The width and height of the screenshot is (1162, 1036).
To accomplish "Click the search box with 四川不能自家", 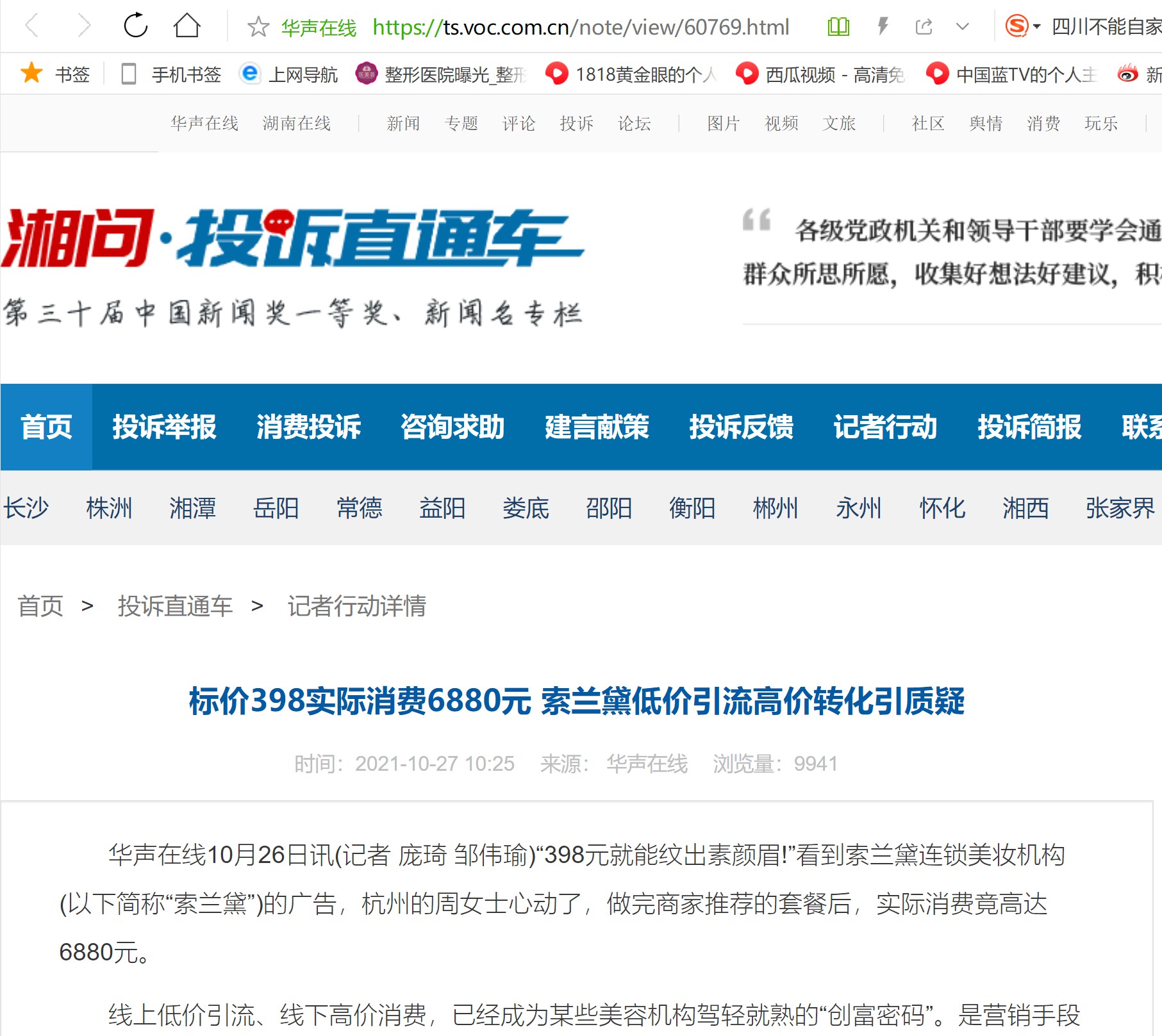I will (1106, 26).
